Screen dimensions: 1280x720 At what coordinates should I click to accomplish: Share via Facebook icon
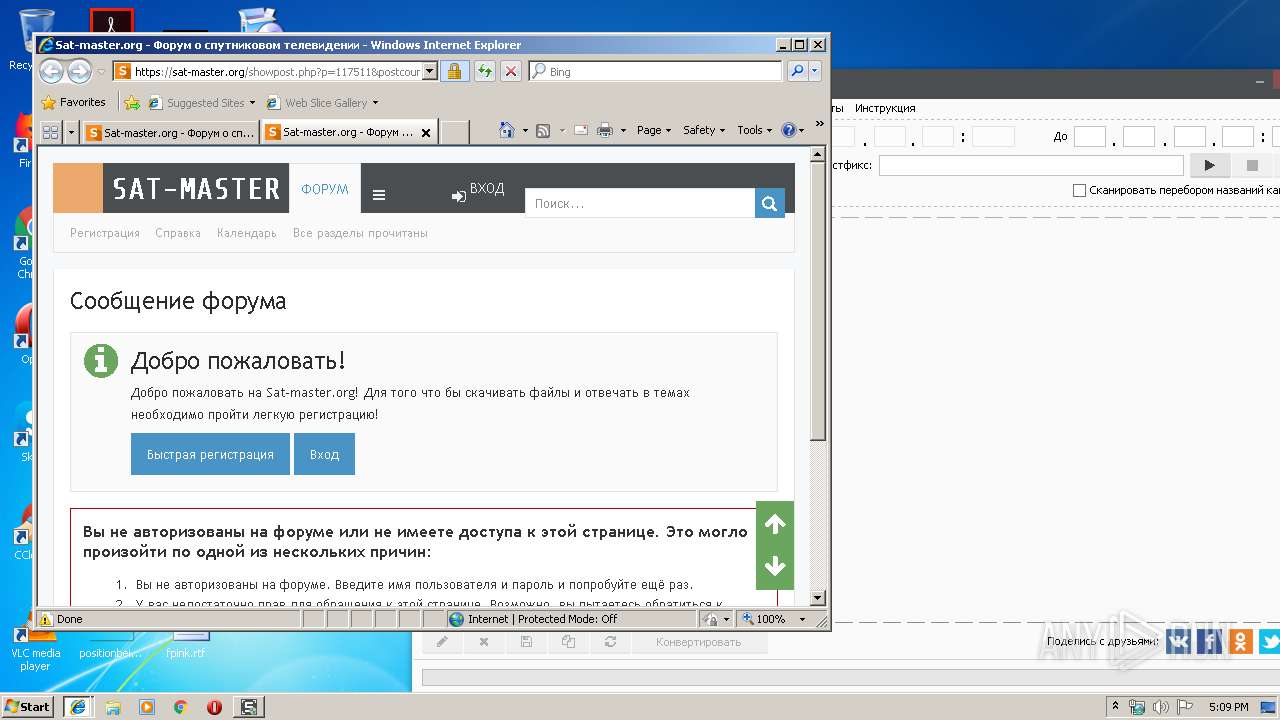pos(1210,641)
